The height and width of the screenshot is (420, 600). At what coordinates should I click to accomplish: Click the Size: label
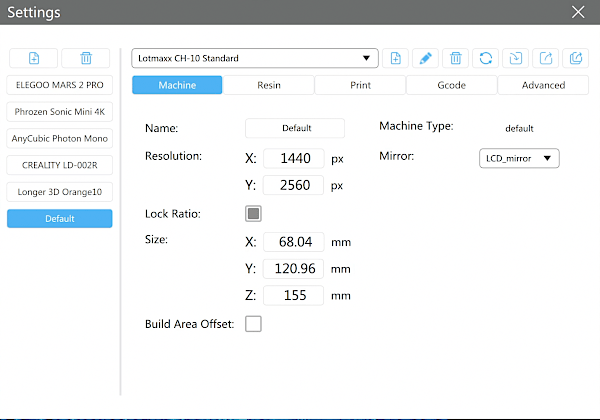point(156,239)
